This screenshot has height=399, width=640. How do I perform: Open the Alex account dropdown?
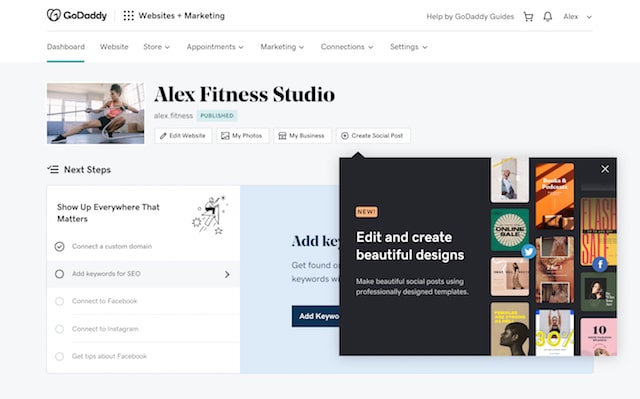pos(577,17)
